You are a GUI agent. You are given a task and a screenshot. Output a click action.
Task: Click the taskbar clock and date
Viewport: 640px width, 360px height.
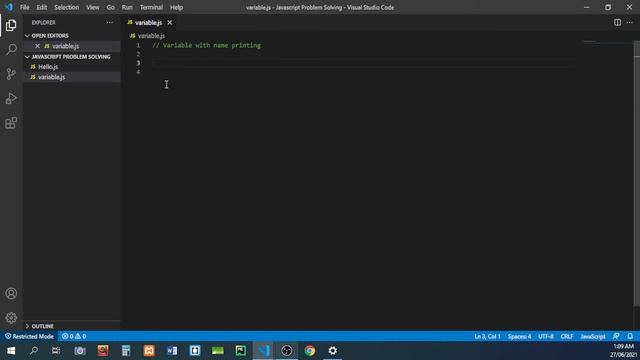pyautogui.click(x=623, y=351)
